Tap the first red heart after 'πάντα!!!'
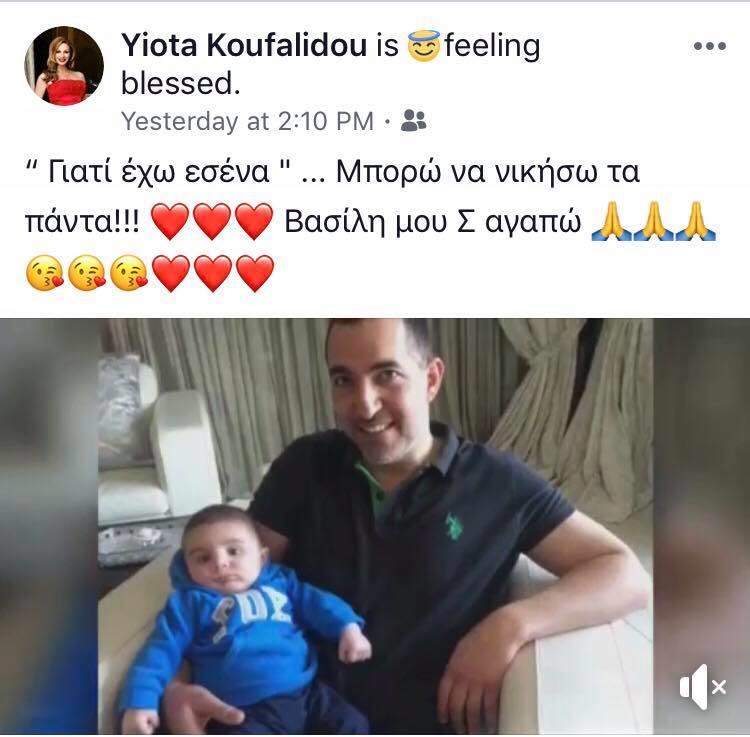750x737 pixels. pos(170,221)
